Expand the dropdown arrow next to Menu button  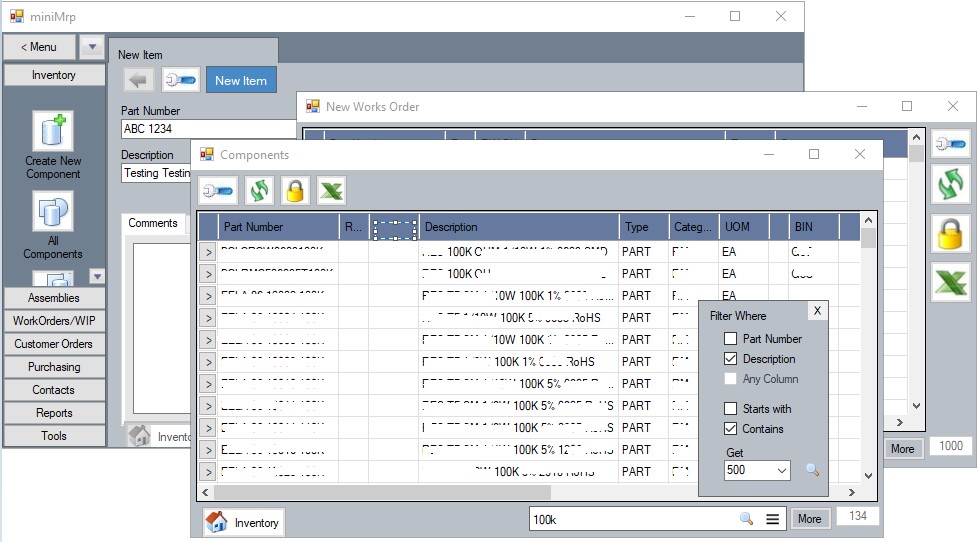pyautogui.click(x=90, y=47)
